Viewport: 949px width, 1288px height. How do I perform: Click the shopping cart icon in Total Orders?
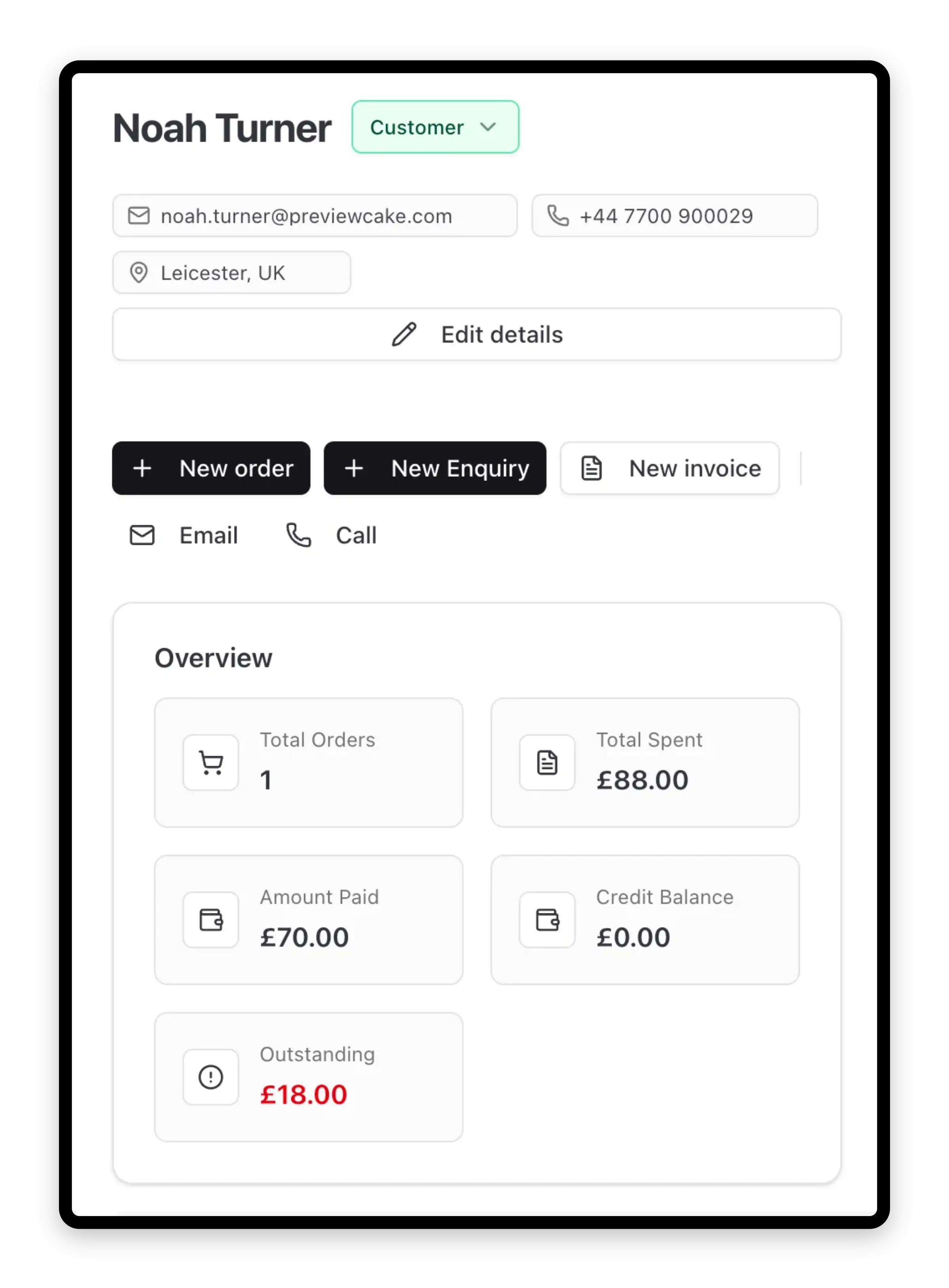[211, 763]
